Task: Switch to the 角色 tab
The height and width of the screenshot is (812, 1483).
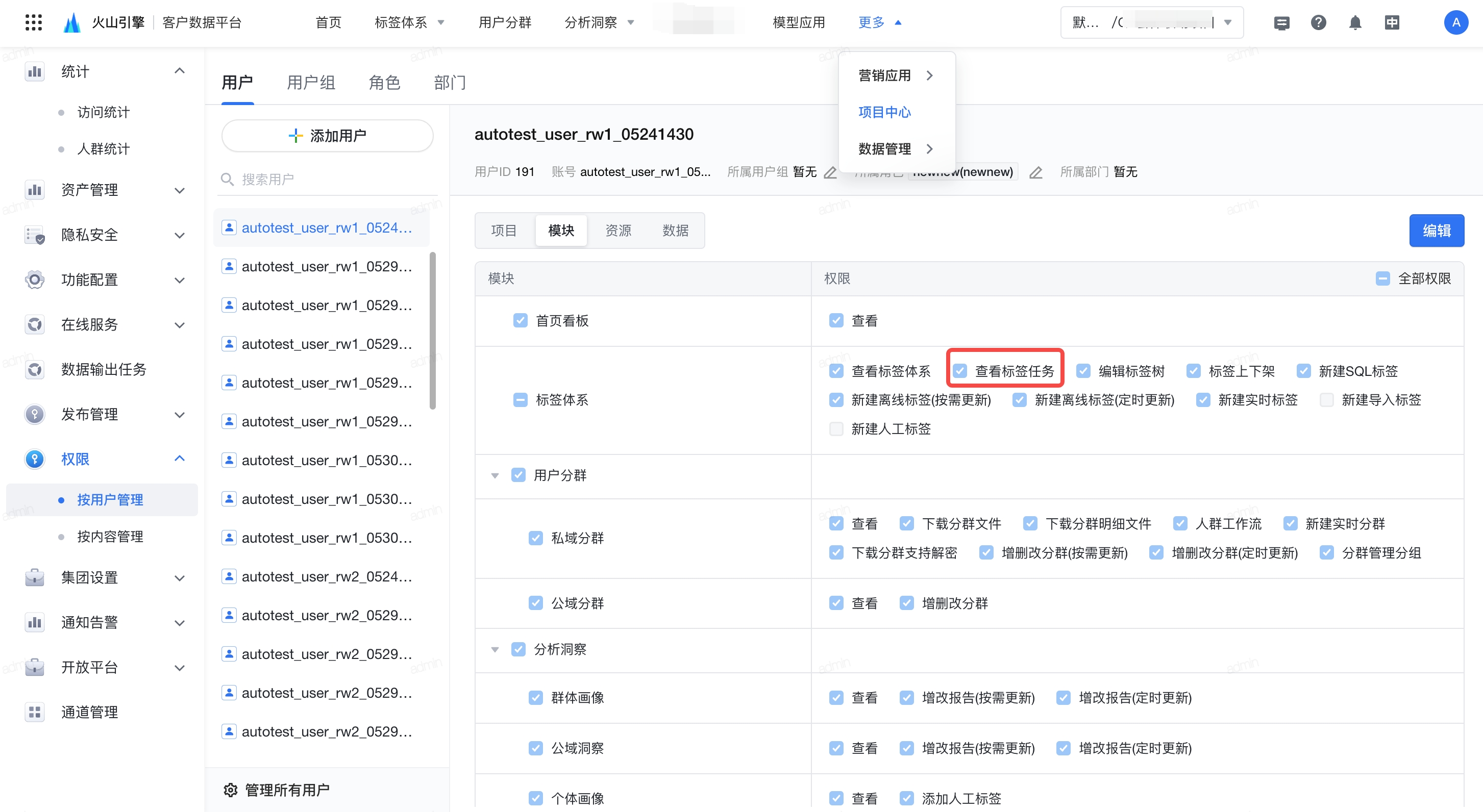Action: tap(384, 82)
